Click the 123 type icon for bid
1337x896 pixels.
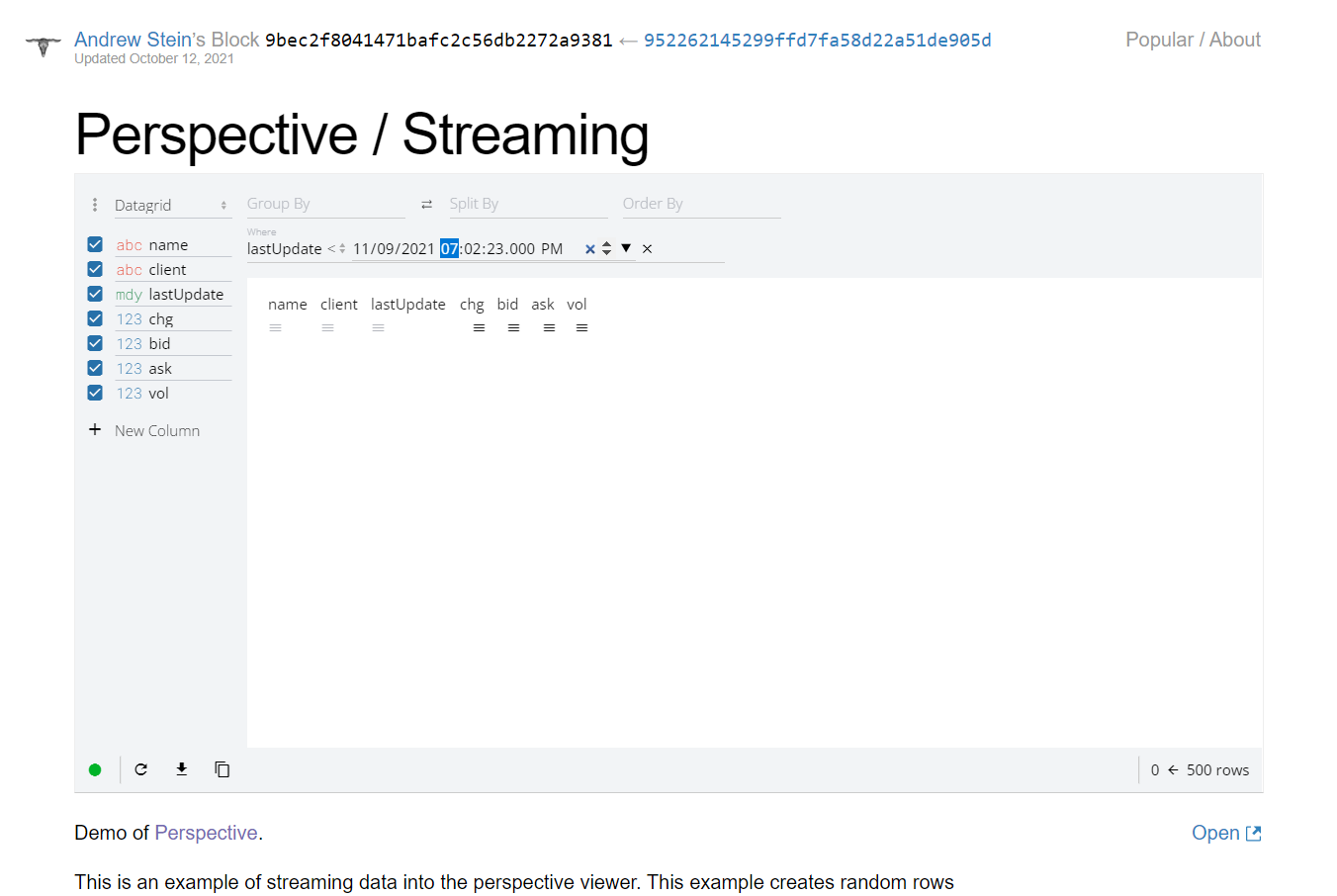(130, 344)
